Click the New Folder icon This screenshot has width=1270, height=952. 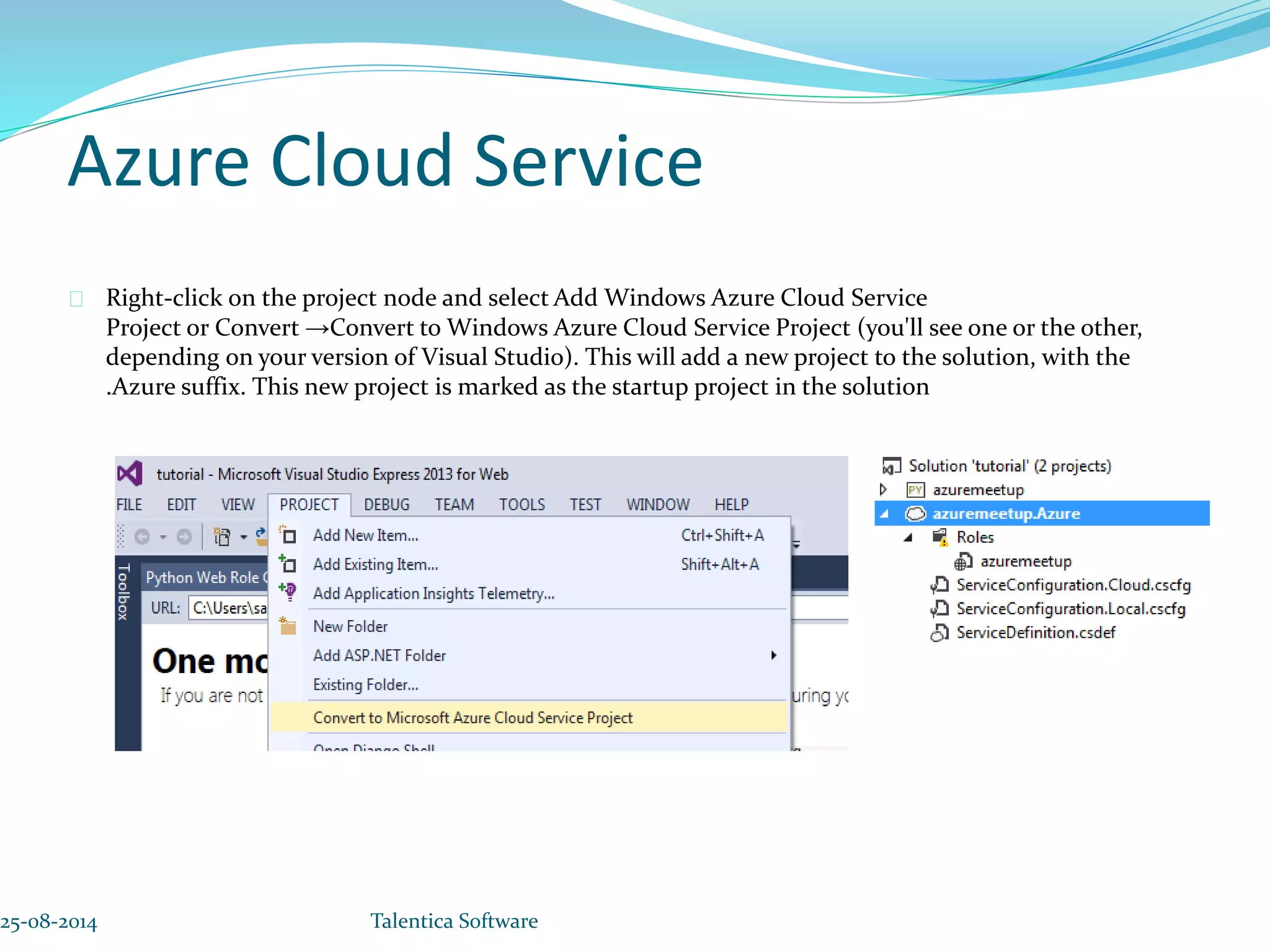[x=288, y=625]
